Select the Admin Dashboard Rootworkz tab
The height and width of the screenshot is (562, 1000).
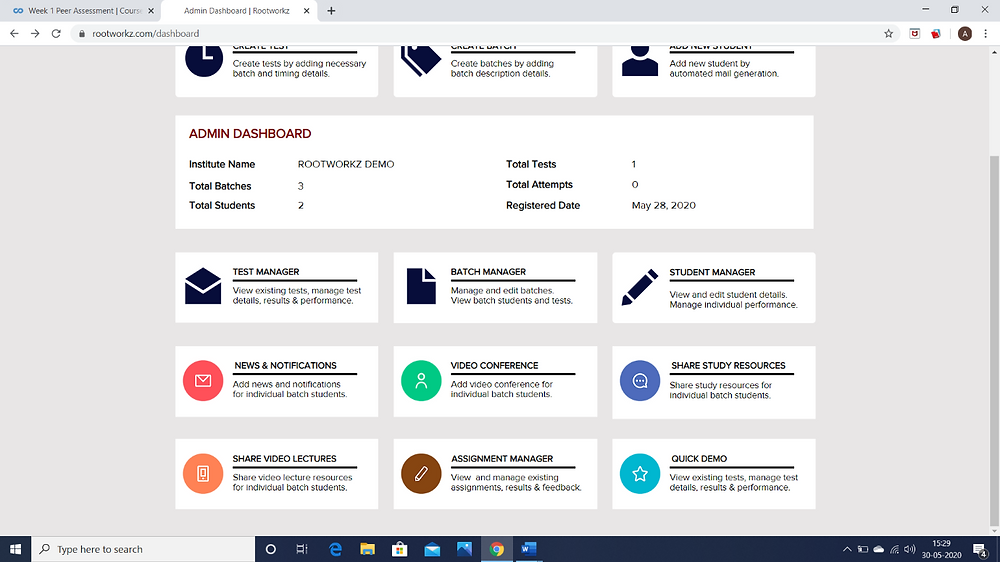(x=237, y=11)
